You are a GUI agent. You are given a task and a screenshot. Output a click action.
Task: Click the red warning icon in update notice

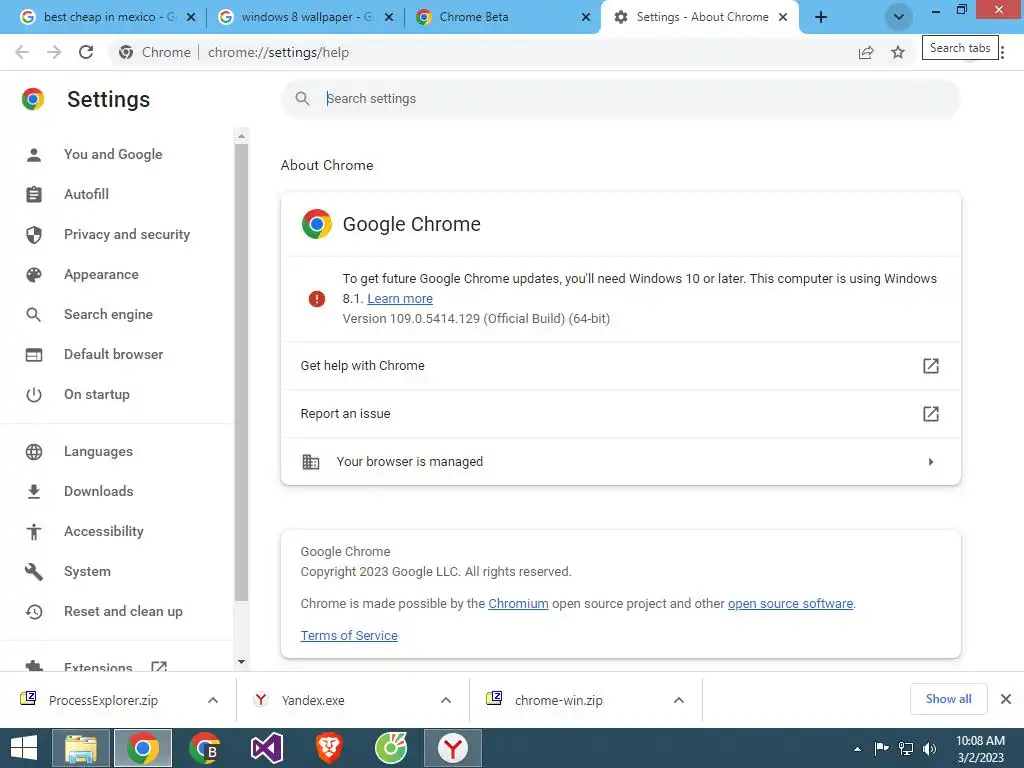click(x=317, y=299)
